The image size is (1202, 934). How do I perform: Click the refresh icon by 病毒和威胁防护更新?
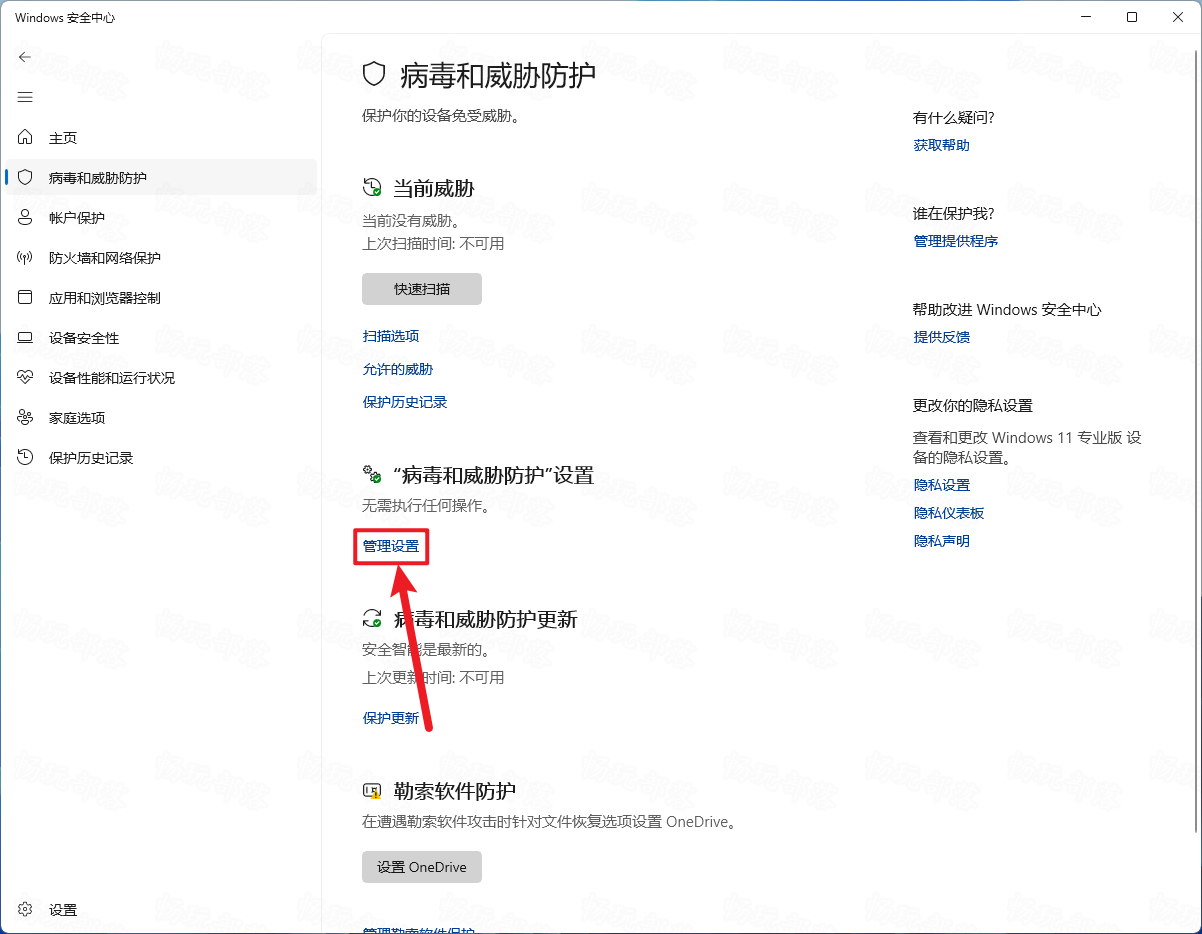[x=372, y=619]
